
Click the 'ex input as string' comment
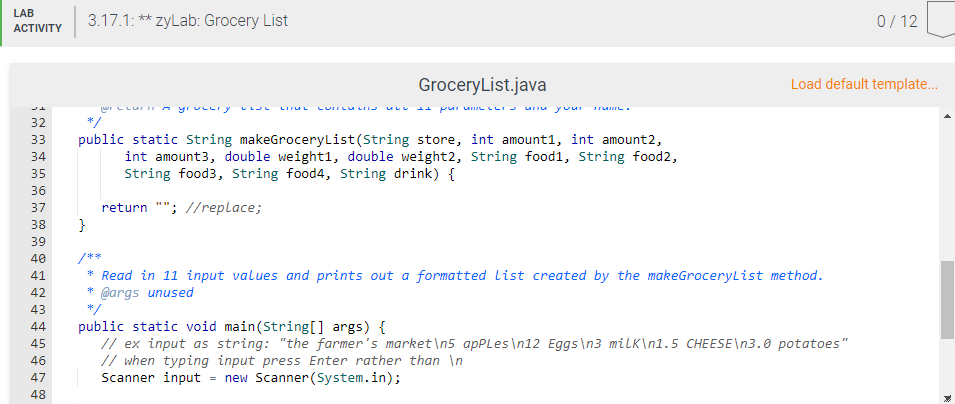coord(474,343)
